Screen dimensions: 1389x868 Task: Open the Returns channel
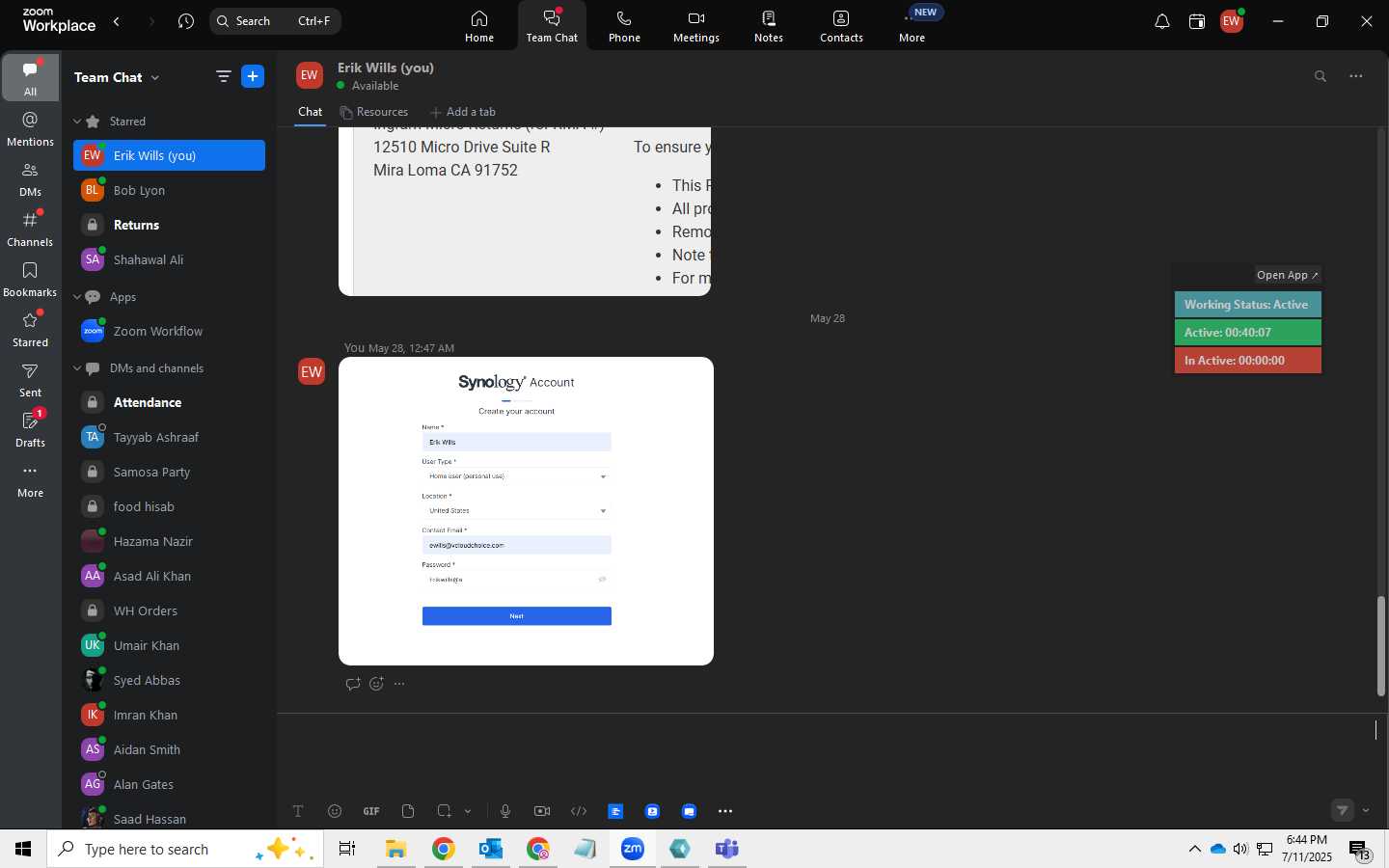click(x=170, y=225)
